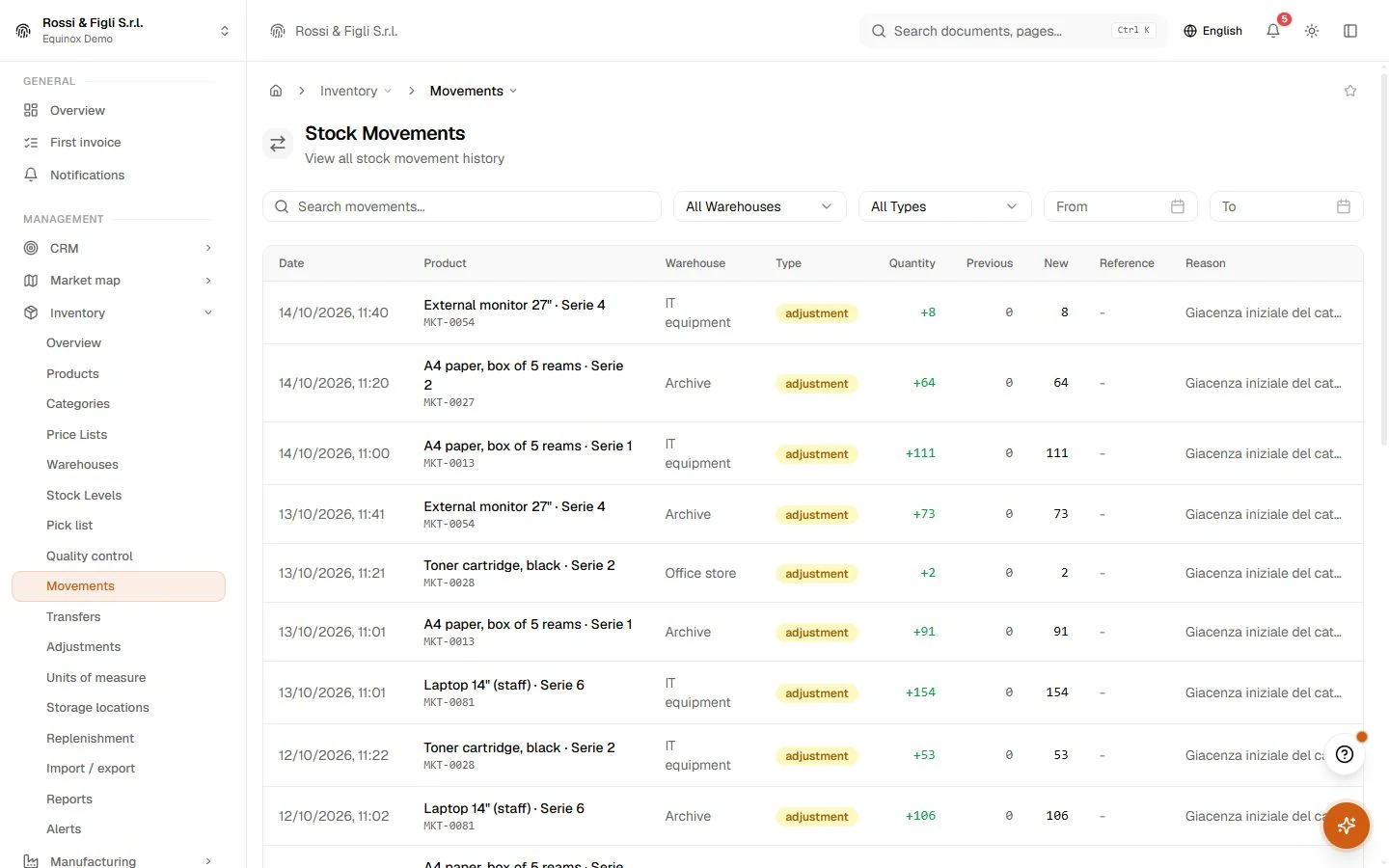Screen dimensions: 1389x868
Task: Expand the Market map sidebar section
Action: tap(208, 280)
